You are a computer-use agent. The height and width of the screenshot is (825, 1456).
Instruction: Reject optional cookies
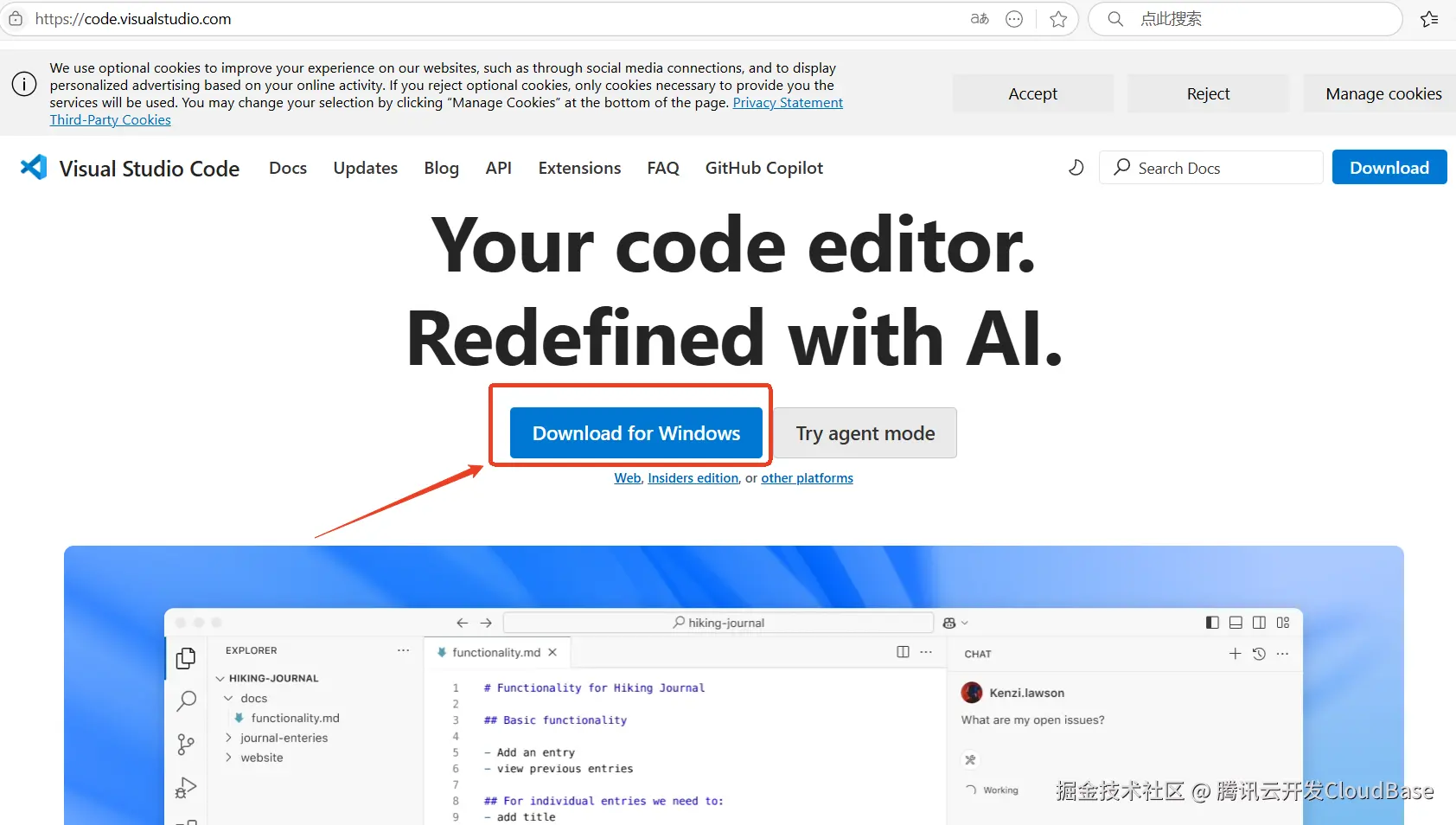tap(1208, 93)
